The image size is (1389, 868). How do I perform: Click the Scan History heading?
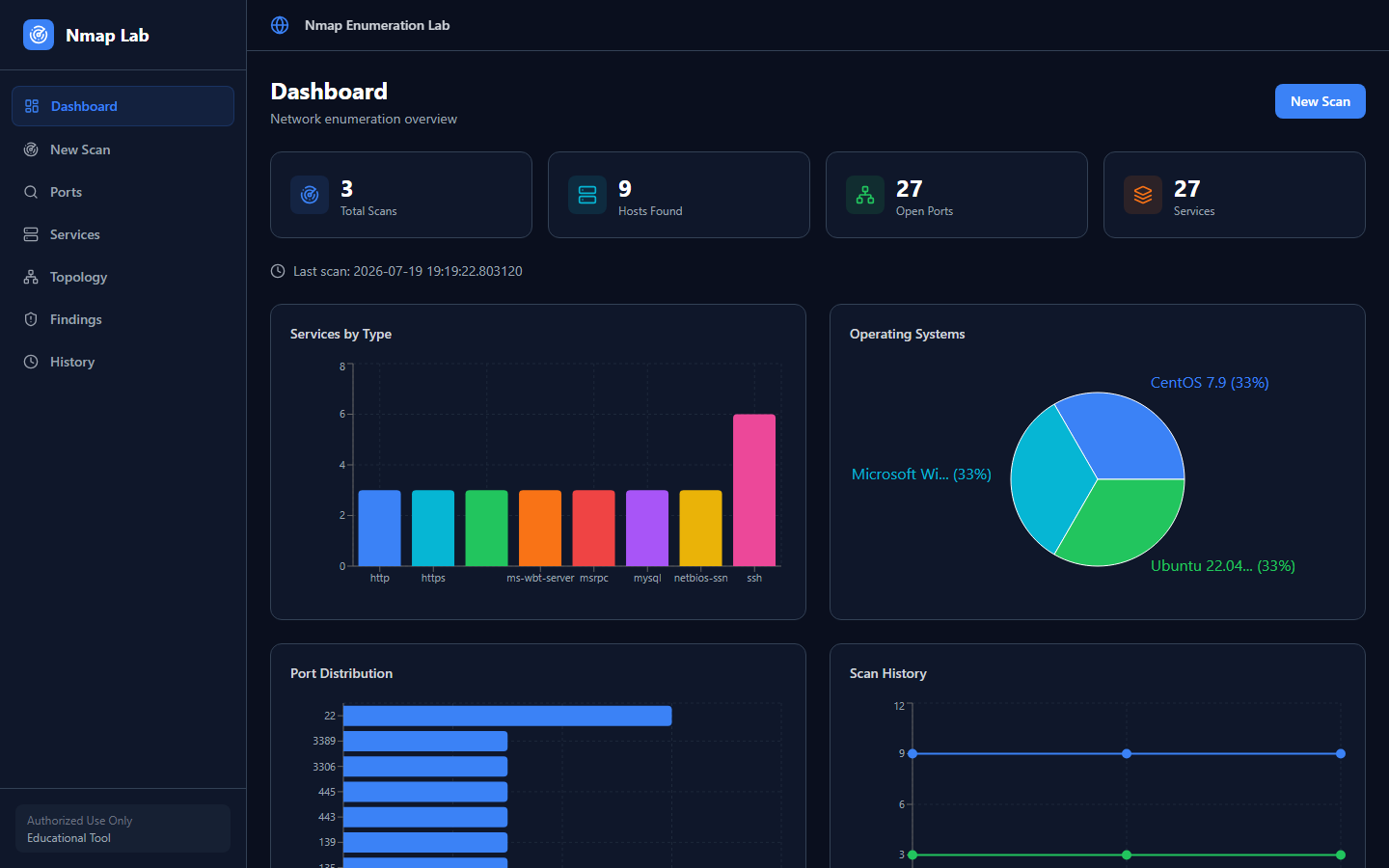[x=887, y=673]
